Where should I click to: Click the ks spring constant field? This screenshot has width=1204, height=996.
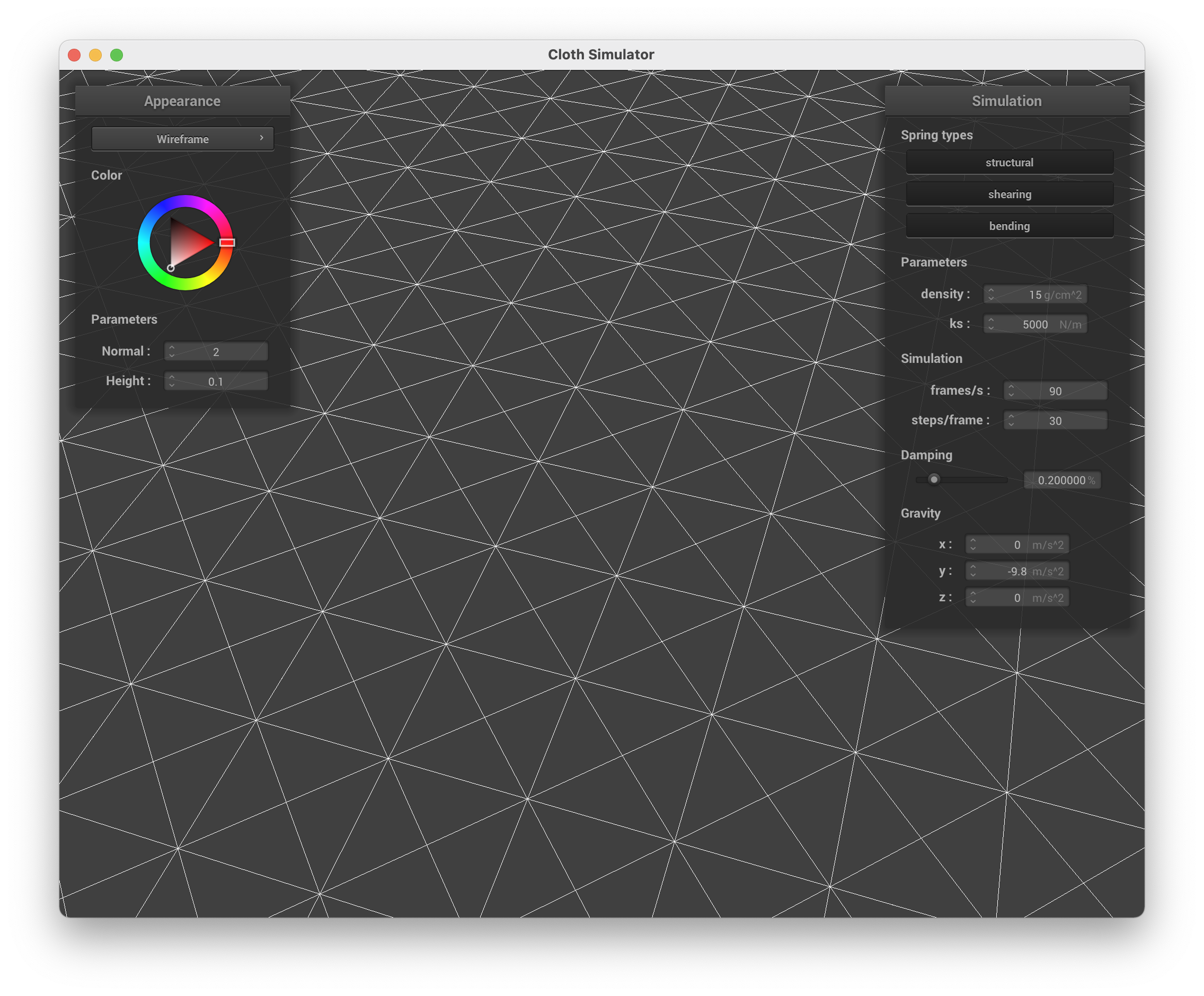click(x=1035, y=324)
